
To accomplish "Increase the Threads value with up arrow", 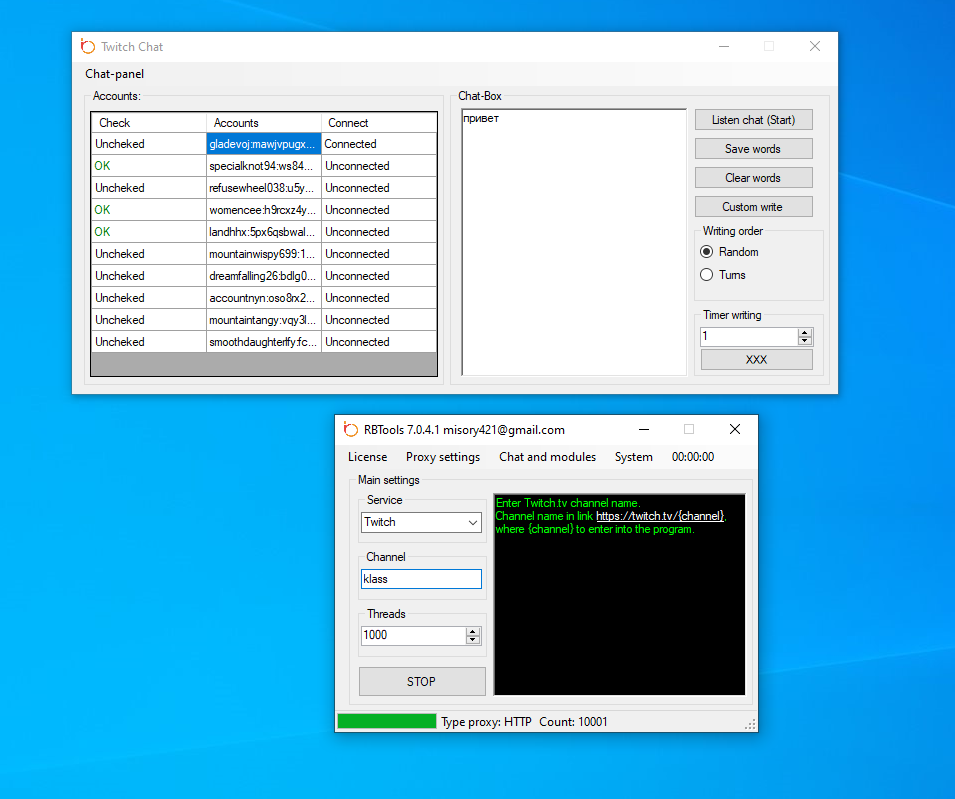I will click(473, 631).
